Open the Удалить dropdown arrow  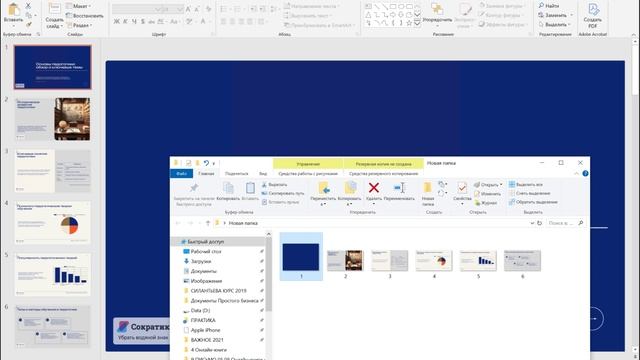click(x=374, y=204)
